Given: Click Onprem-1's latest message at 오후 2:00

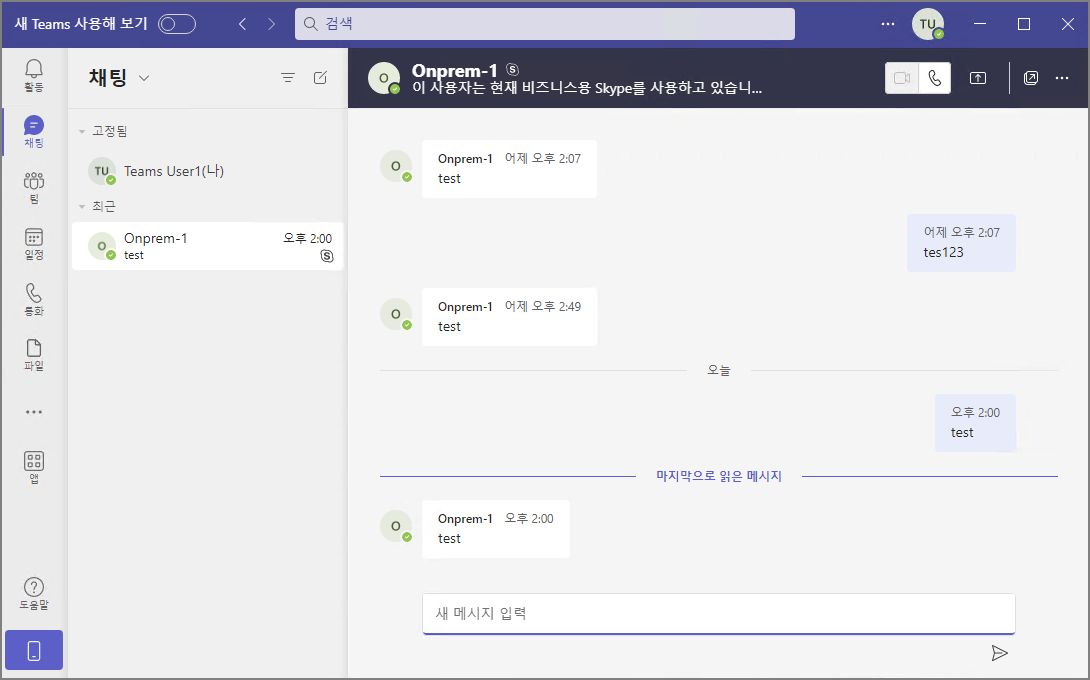Looking at the screenshot, I should tap(496, 529).
